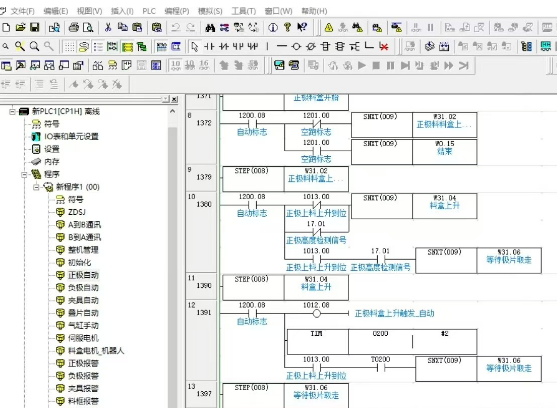This screenshot has height=408, width=557.
Task: Toggle the grid display button
Action: click(70, 47)
